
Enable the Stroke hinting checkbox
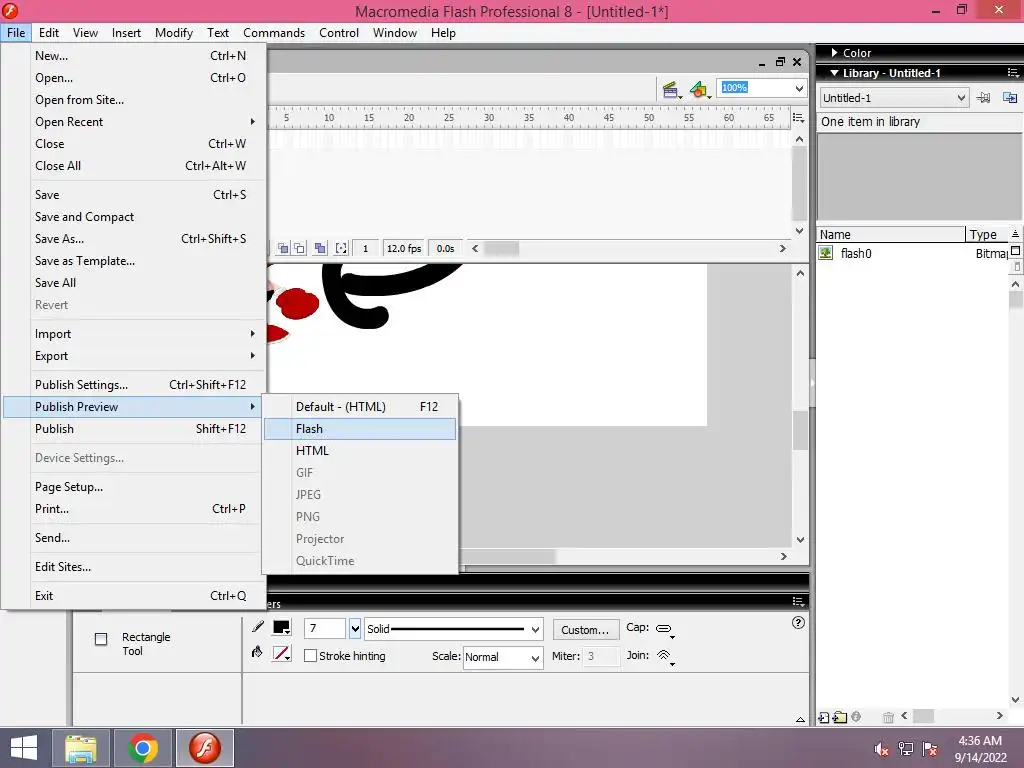click(311, 656)
